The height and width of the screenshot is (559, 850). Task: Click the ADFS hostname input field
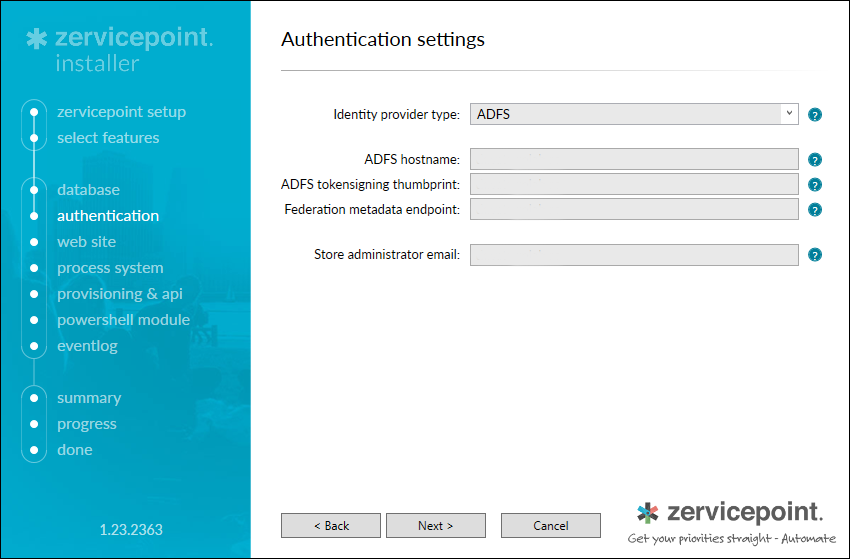click(x=634, y=159)
